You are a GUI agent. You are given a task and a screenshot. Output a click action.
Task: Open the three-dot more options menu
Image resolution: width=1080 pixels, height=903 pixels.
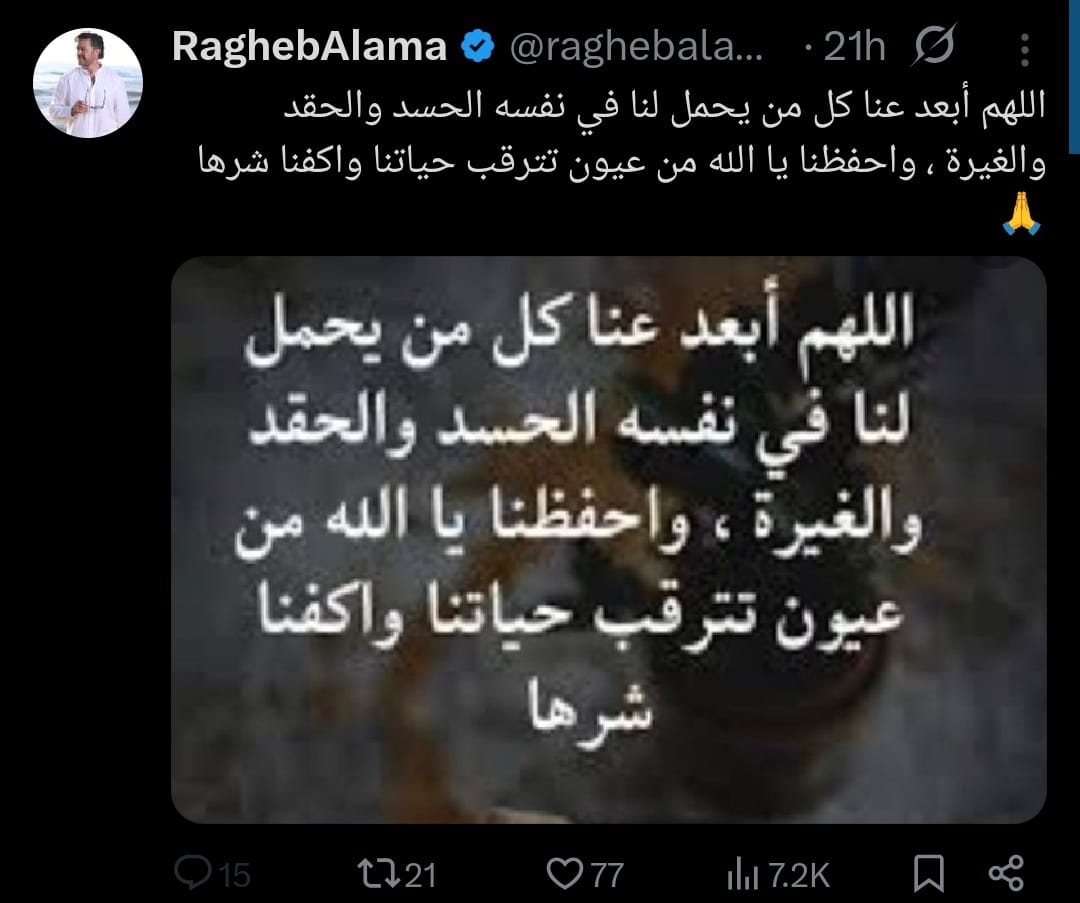click(1025, 50)
